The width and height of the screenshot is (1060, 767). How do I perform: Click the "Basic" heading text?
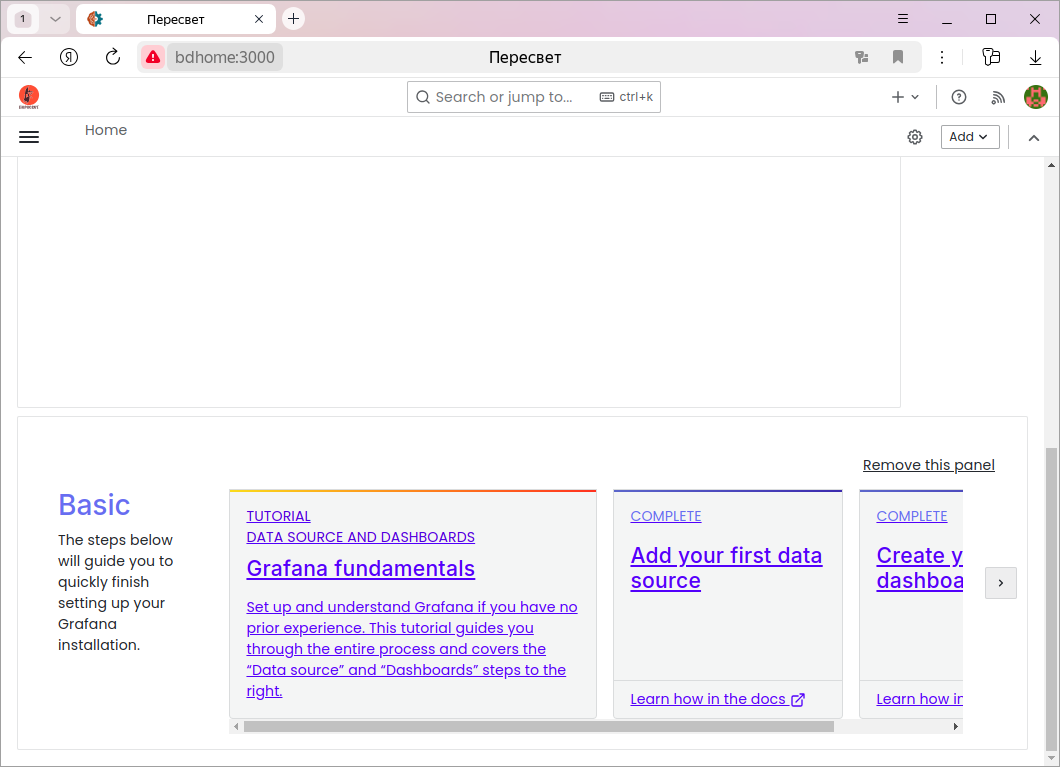[x=94, y=505]
